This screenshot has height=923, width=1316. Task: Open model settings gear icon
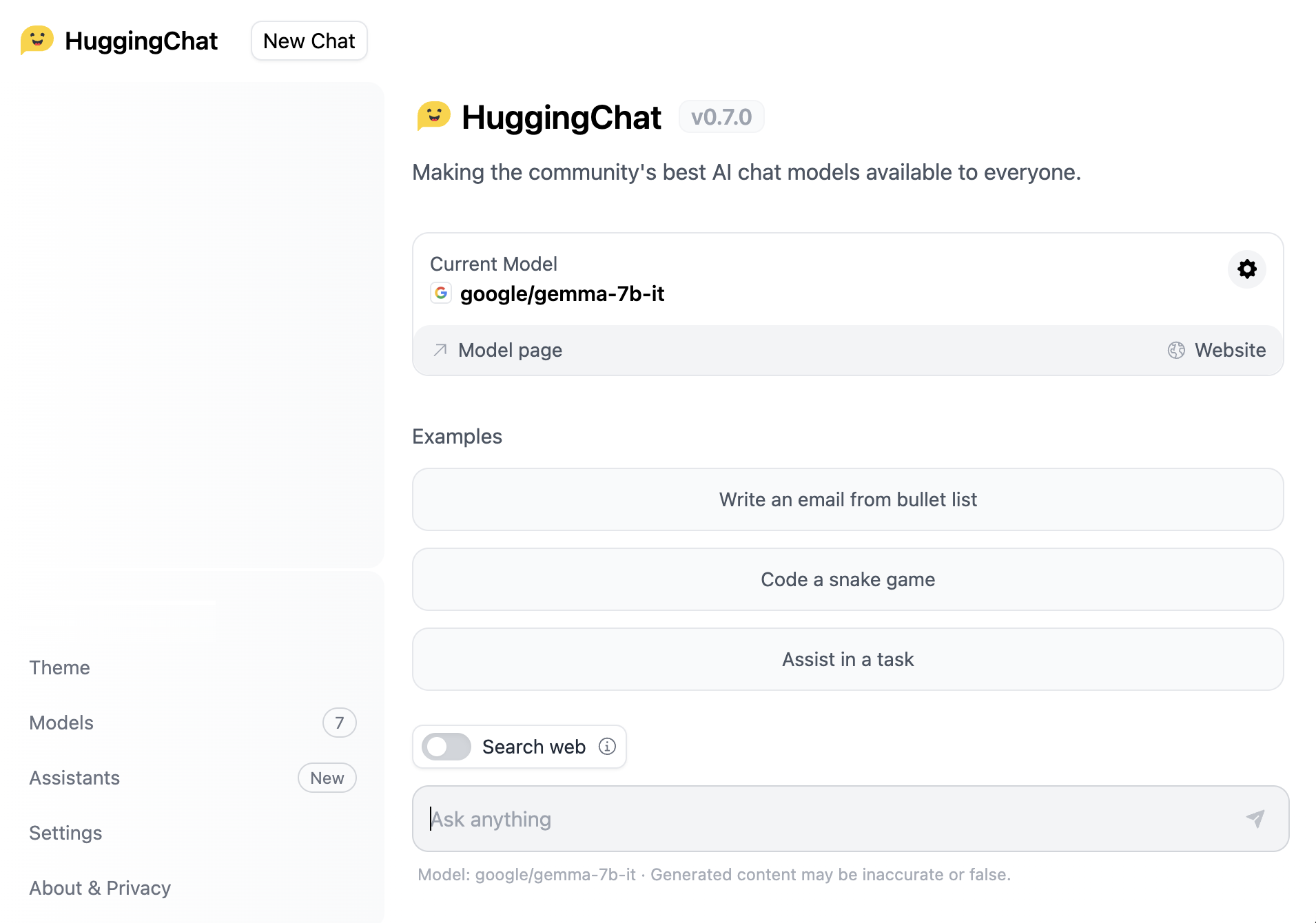pyautogui.click(x=1246, y=269)
